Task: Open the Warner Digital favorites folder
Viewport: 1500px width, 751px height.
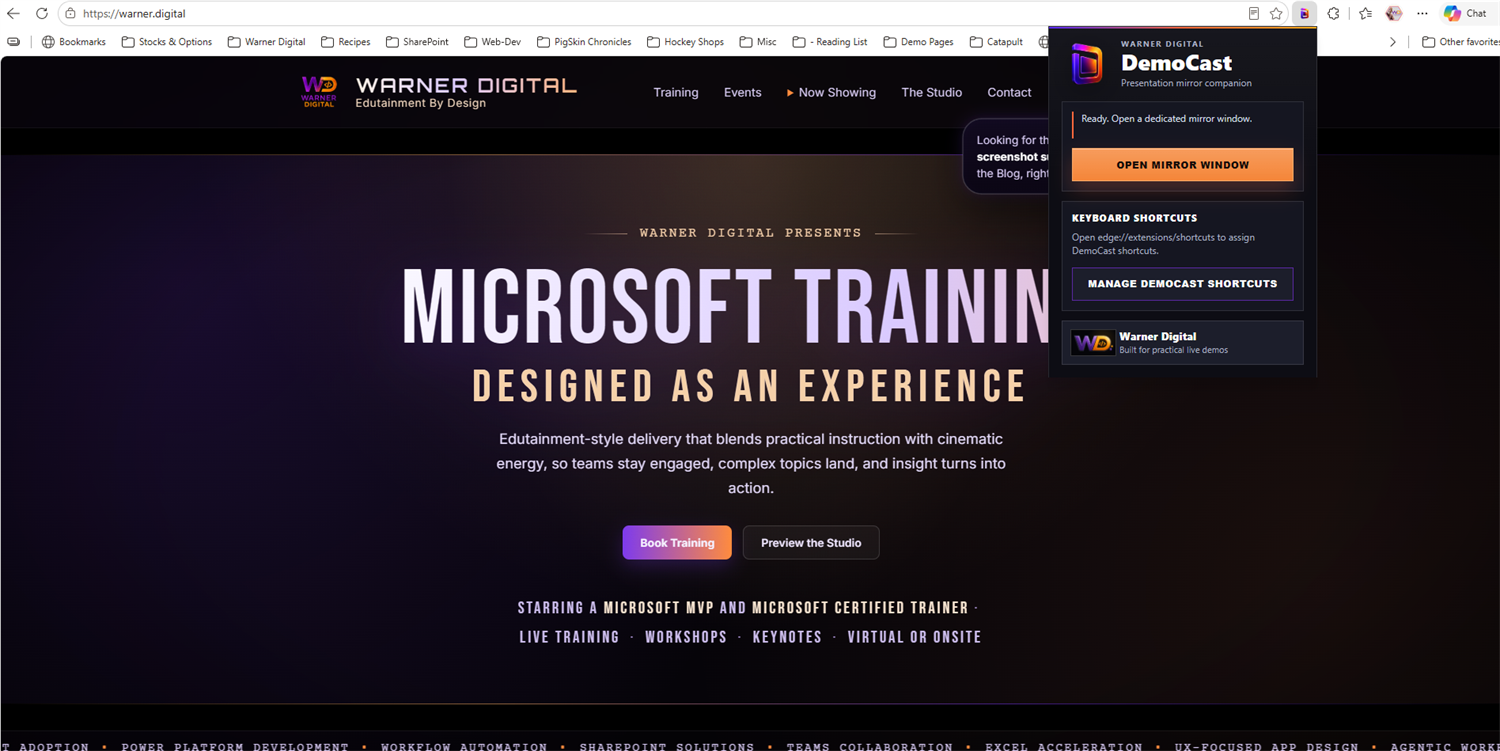Action: [266, 42]
